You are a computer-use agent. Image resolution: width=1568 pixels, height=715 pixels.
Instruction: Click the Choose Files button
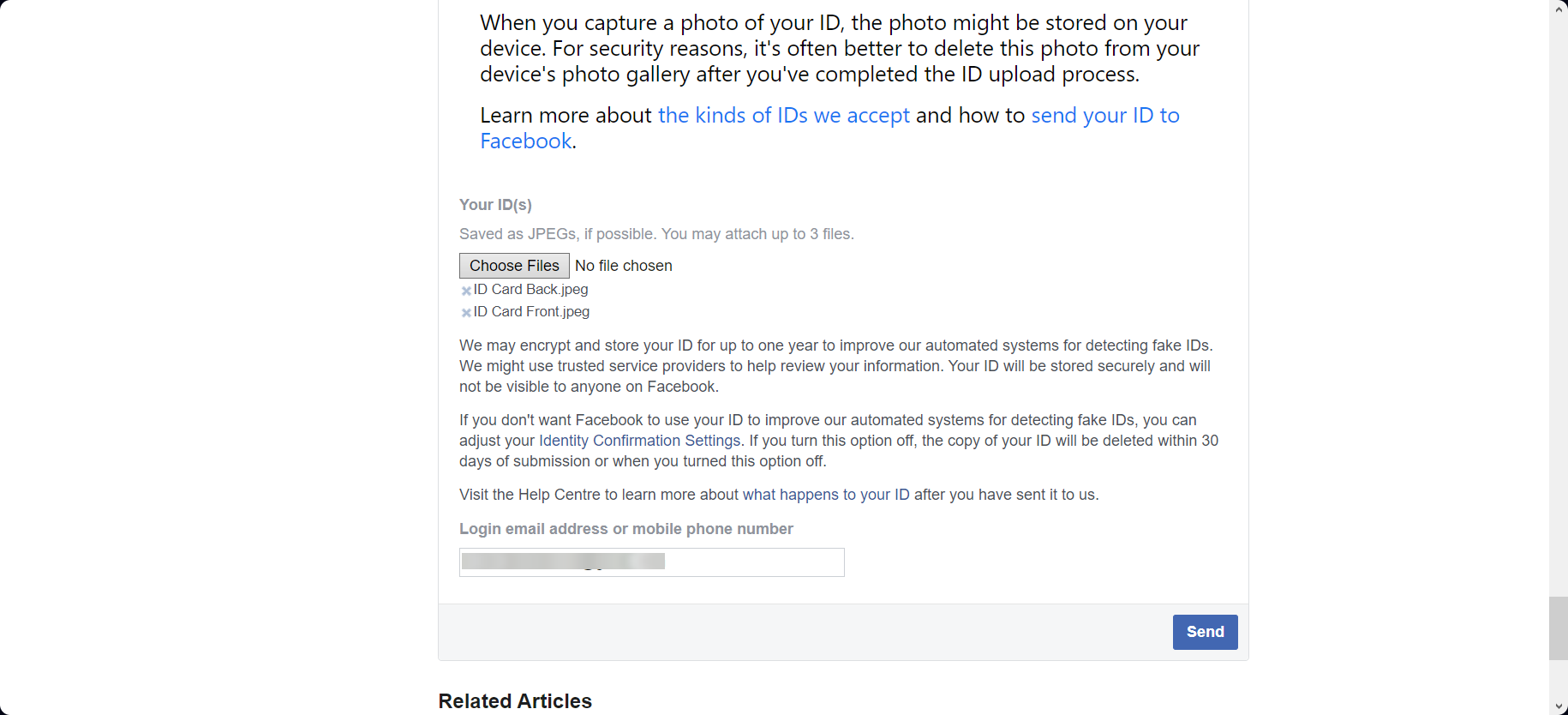coord(513,266)
